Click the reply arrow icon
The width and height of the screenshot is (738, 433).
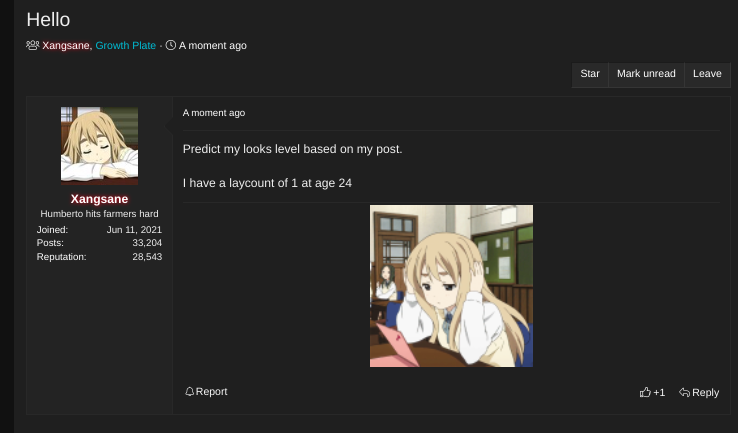684,392
